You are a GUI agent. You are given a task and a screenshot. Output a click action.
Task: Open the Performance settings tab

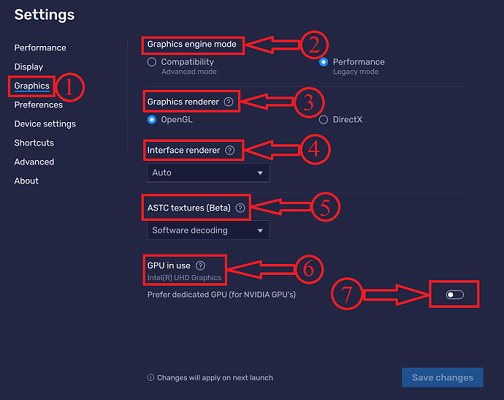point(40,48)
